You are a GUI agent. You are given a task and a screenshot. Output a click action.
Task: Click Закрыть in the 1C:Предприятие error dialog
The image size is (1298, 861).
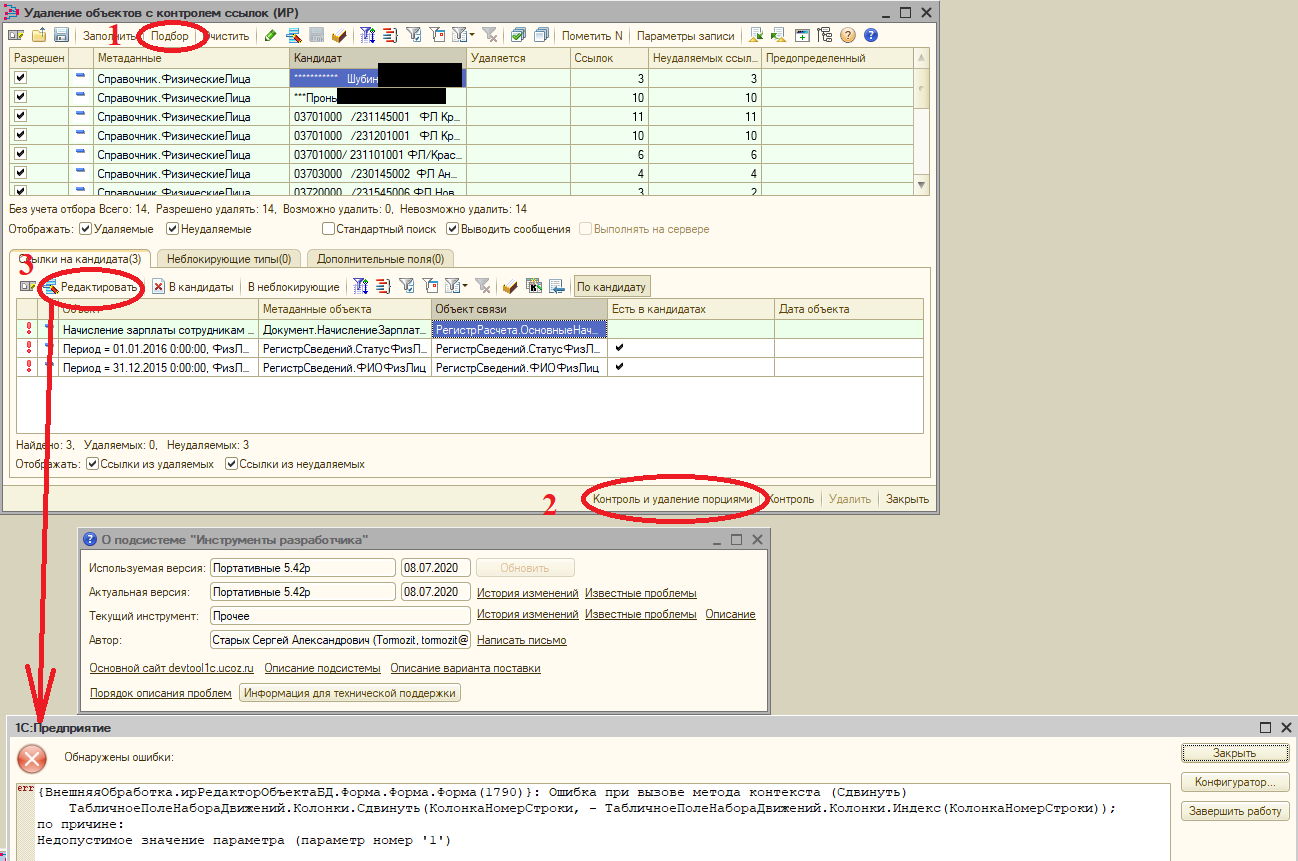[x=1235, y=753]
